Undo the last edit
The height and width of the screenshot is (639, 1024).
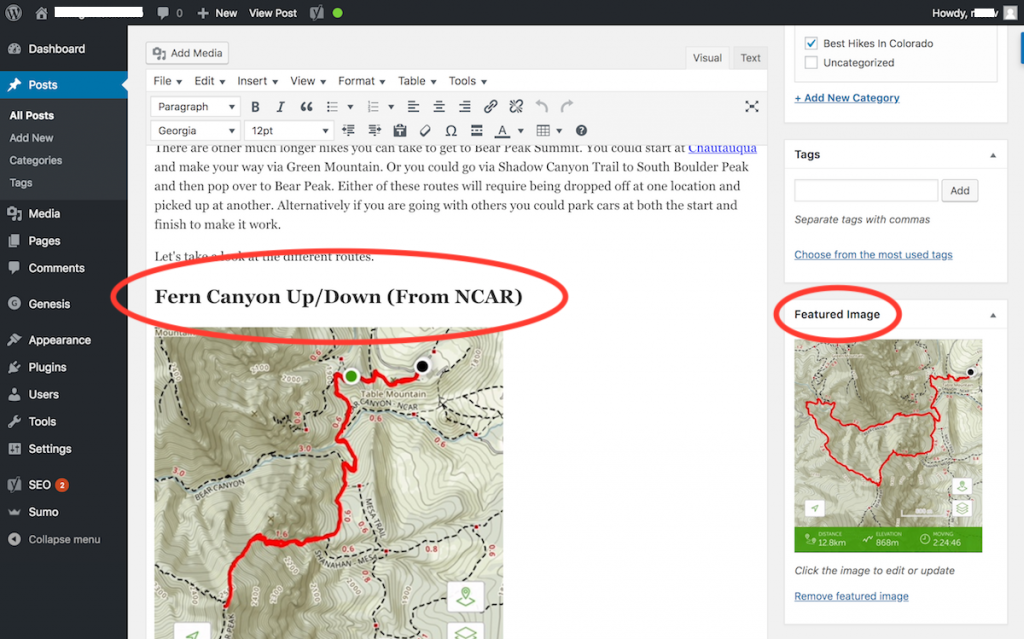point(541,106)
